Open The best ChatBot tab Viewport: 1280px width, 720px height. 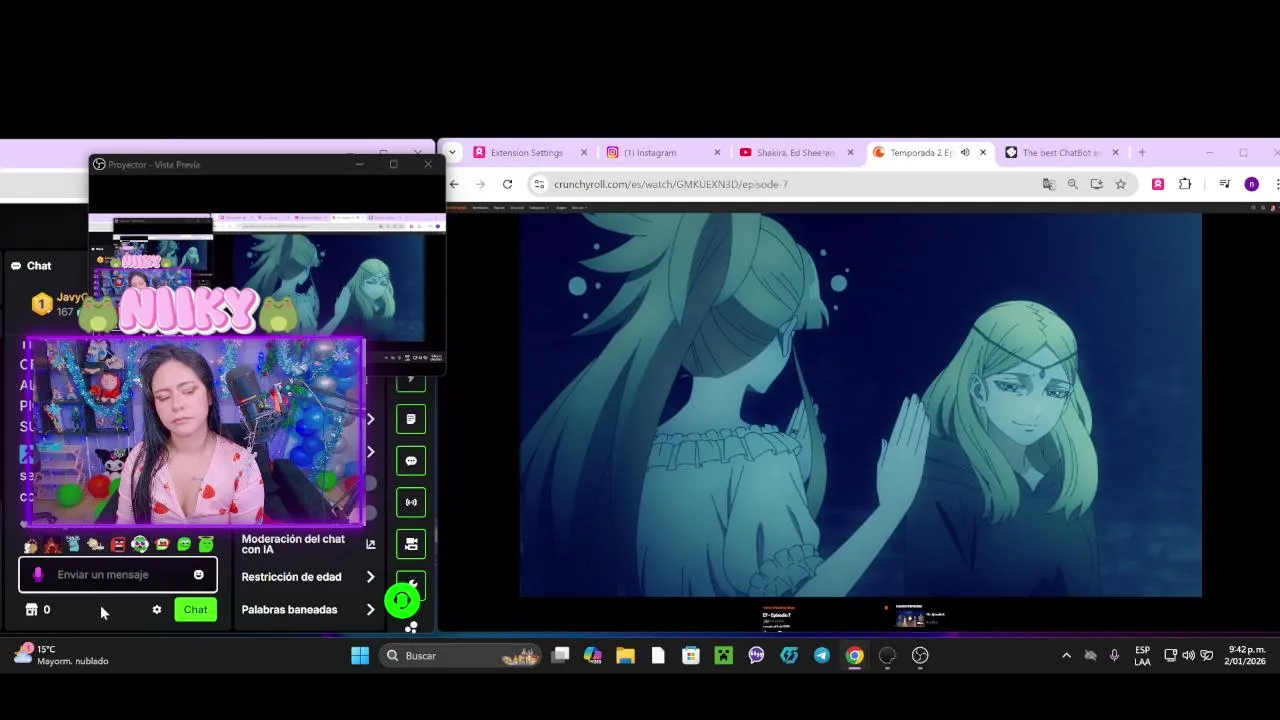point(1060,153)
